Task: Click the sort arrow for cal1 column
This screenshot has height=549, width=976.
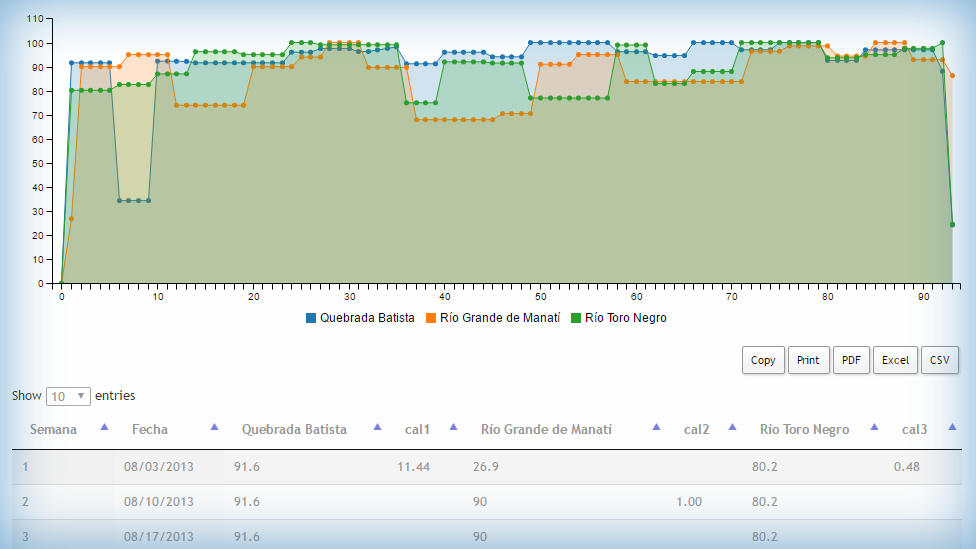Action: click(453, 428)
